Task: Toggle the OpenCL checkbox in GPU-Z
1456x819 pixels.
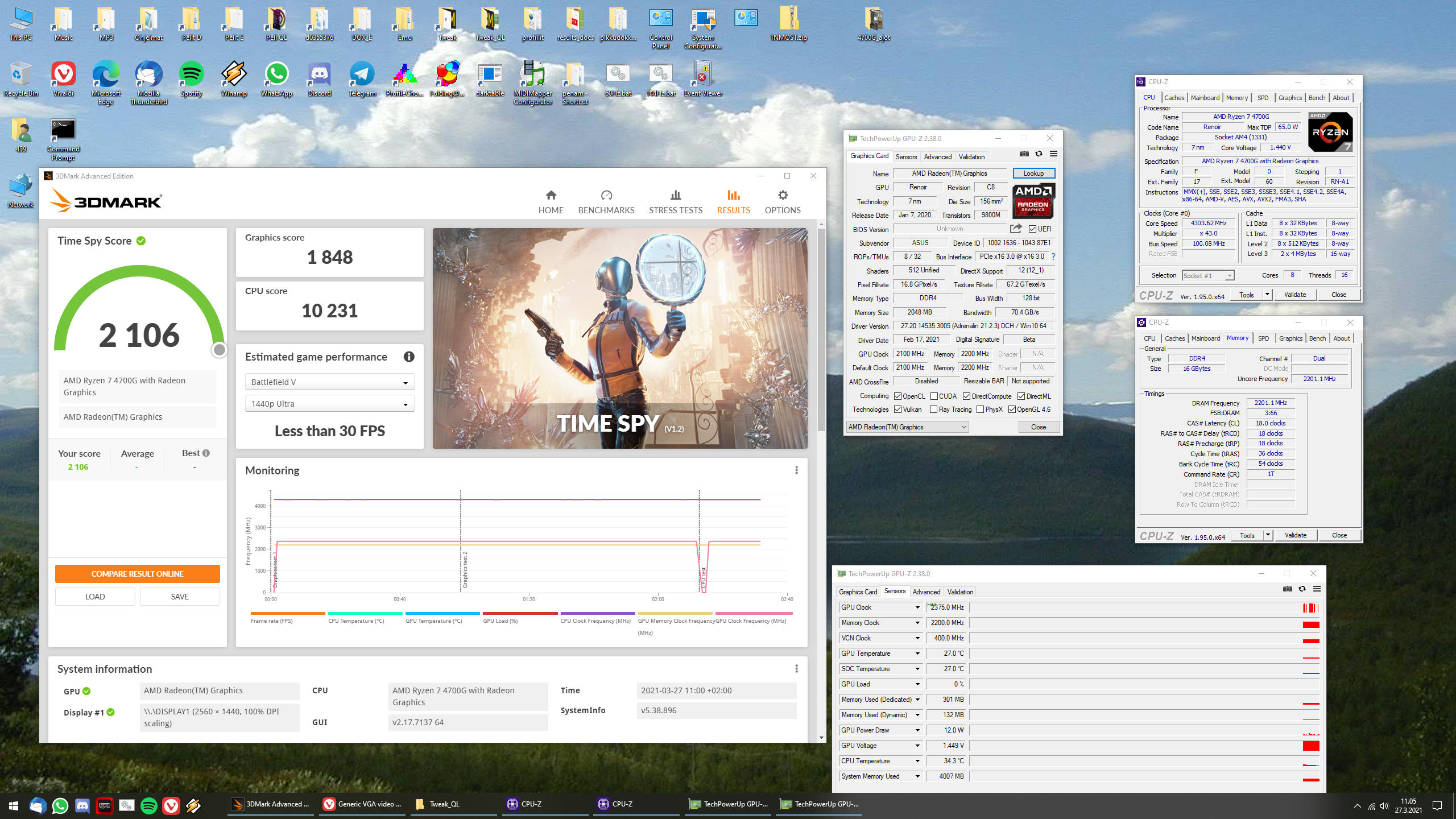Action: click(x=897, y=396)
